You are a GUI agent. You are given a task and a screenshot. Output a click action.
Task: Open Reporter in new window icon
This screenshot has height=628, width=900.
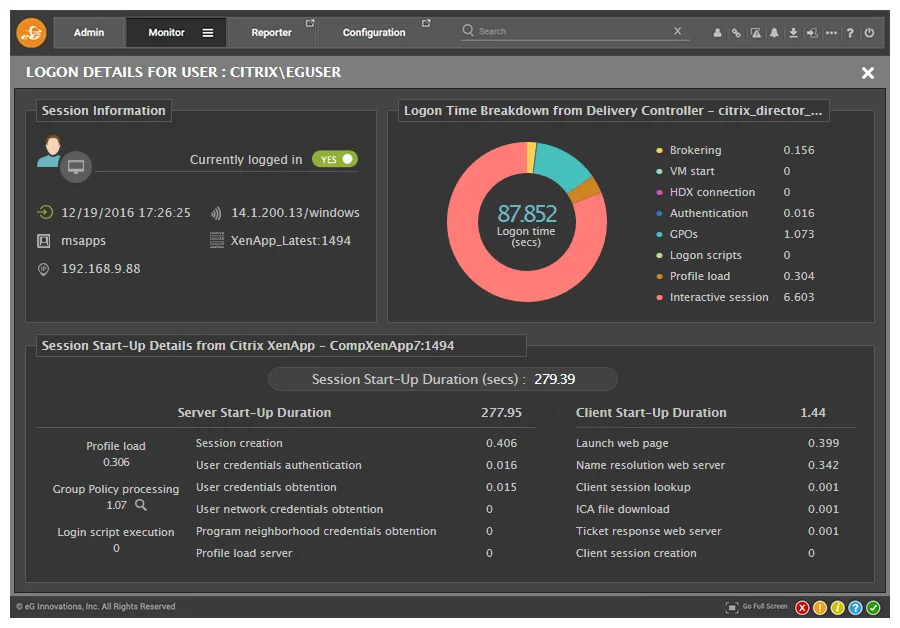pyautogui.click(x=310, y=23)
